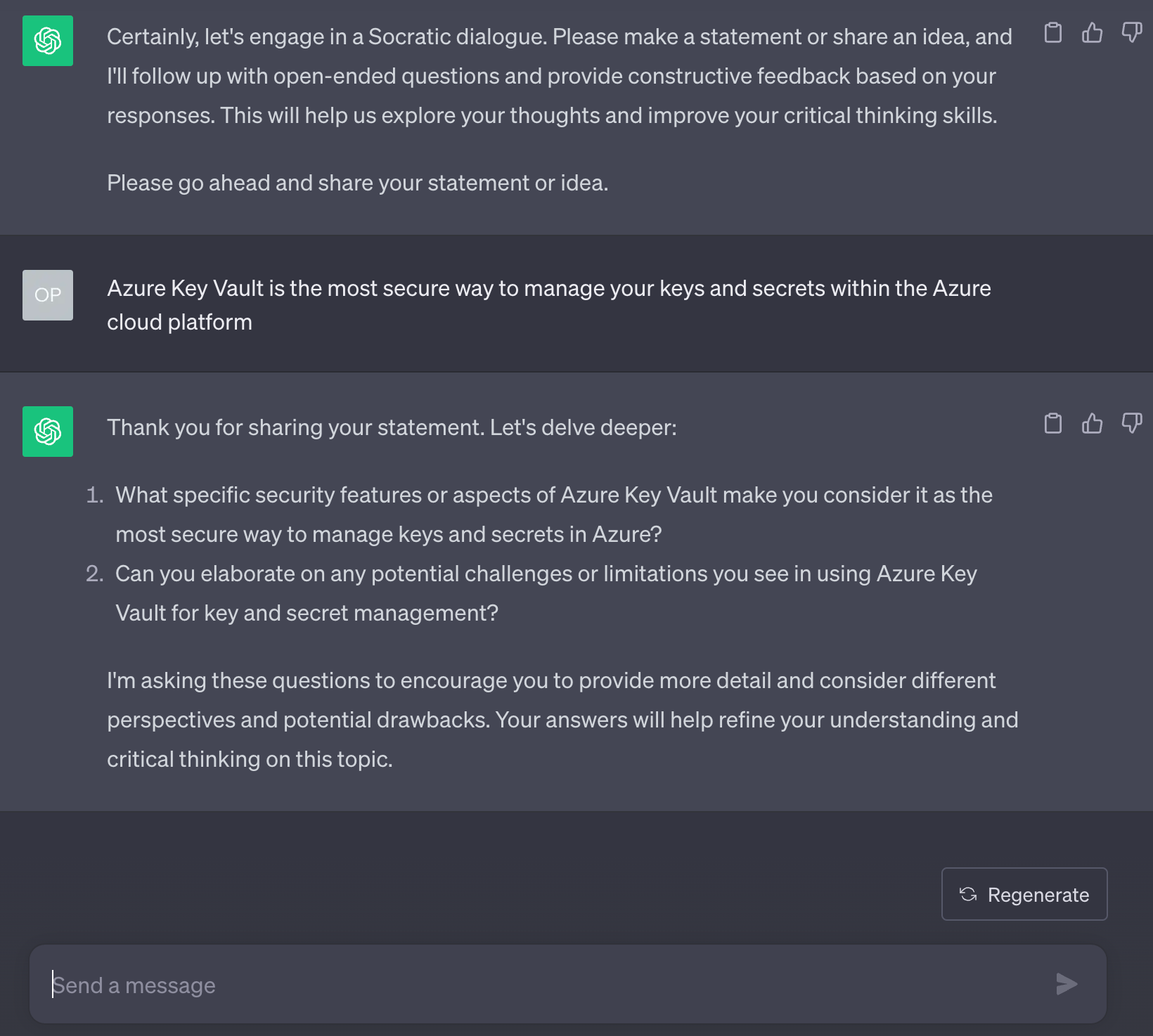1153x1036 pixels.
Task: Copy the Socratic questions response
Action: tap(1052, 424)
